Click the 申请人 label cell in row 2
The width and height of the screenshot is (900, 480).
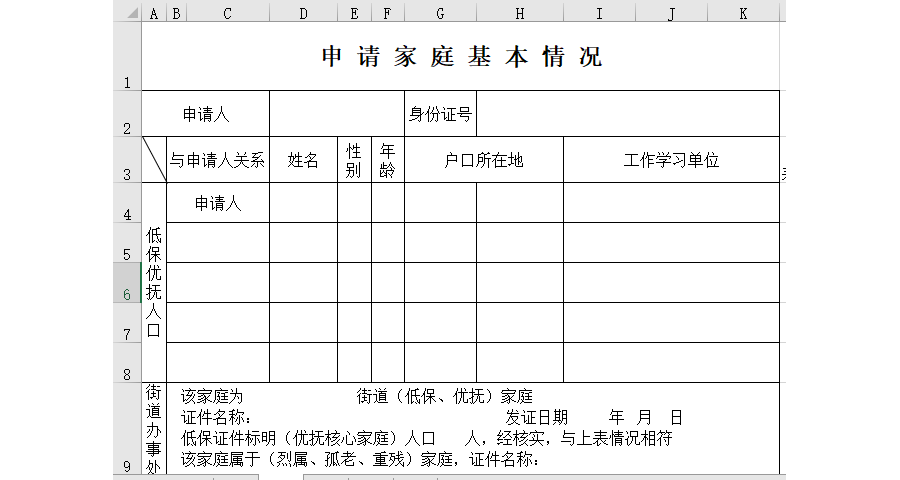point(205,114)
